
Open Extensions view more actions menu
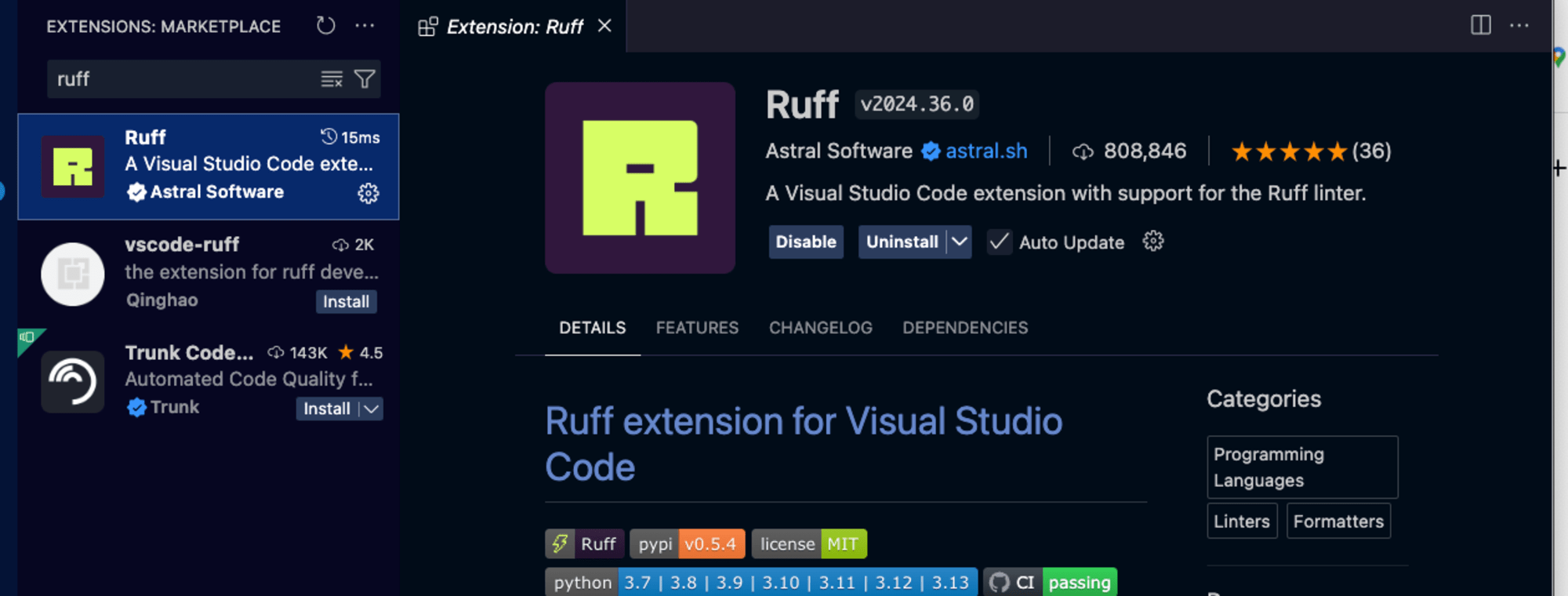pos(365,26)
